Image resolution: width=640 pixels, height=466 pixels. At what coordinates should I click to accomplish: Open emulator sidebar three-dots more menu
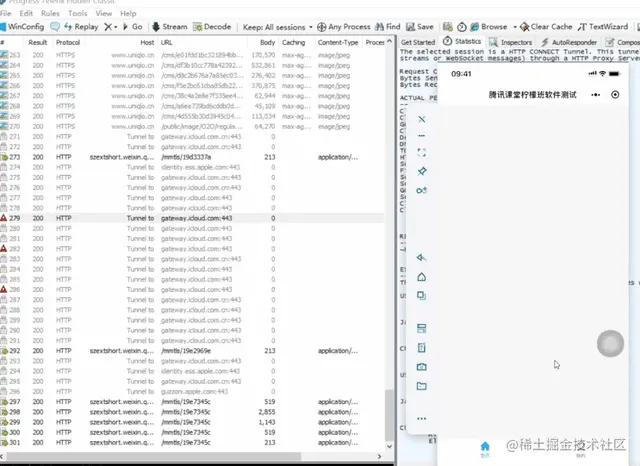coord(422,419)
